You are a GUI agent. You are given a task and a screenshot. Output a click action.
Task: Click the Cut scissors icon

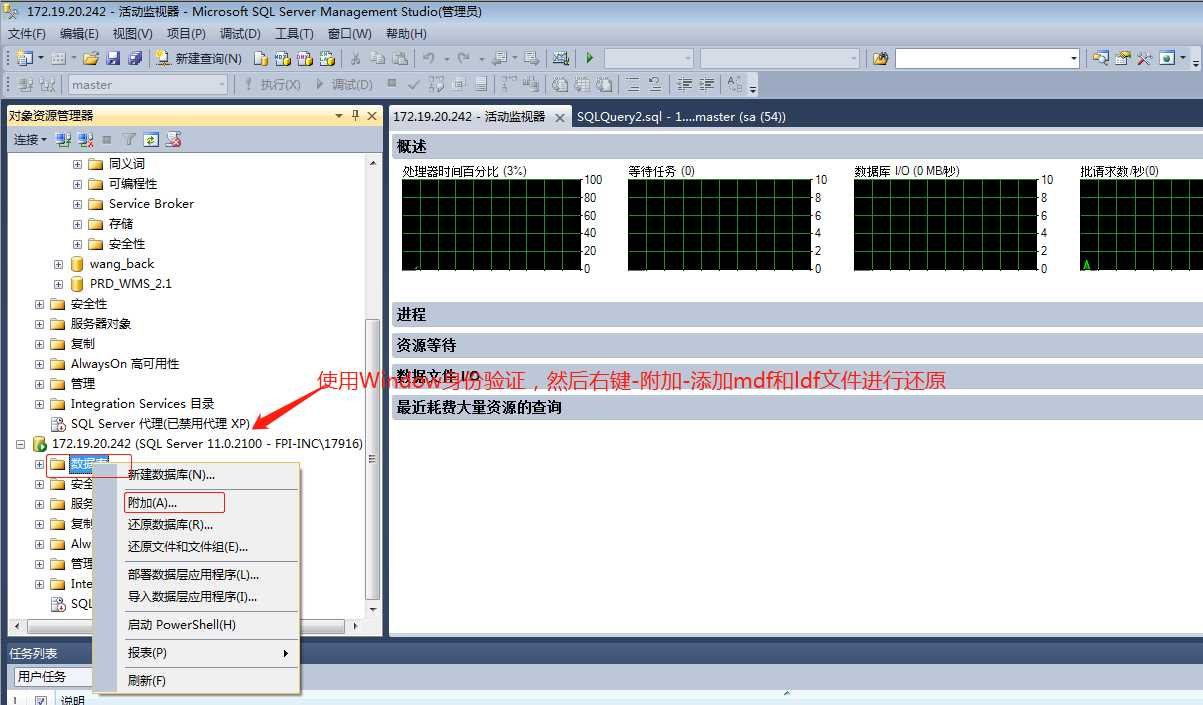[355, 59]
